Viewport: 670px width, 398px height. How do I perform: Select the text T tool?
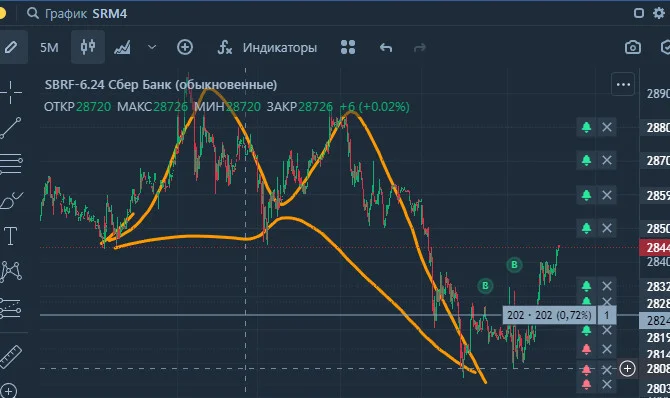pos(10,236)
